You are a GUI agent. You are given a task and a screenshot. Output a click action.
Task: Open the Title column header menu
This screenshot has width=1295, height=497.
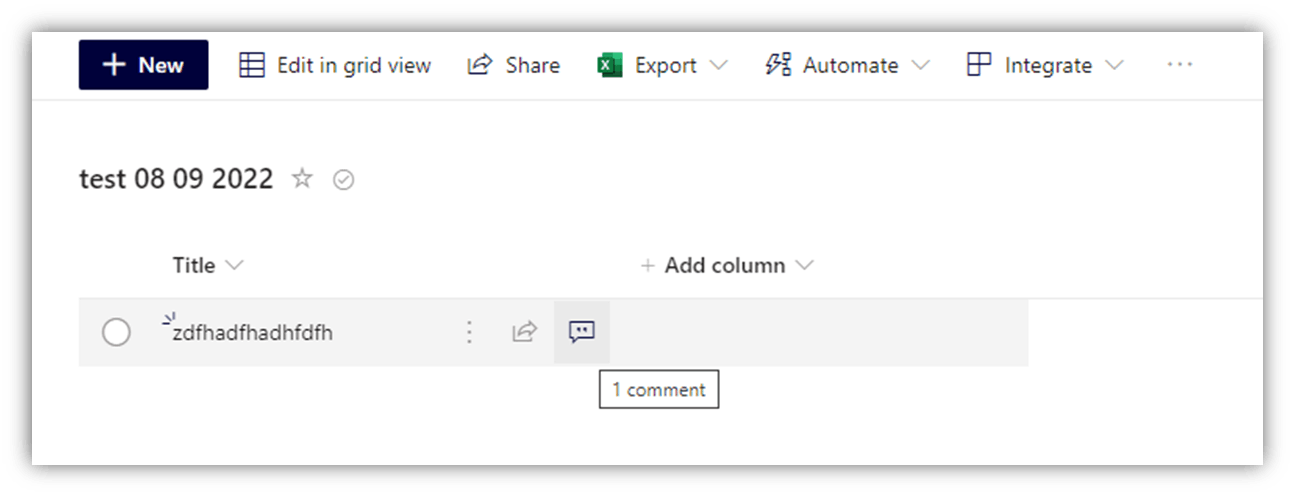coord(208,265)
